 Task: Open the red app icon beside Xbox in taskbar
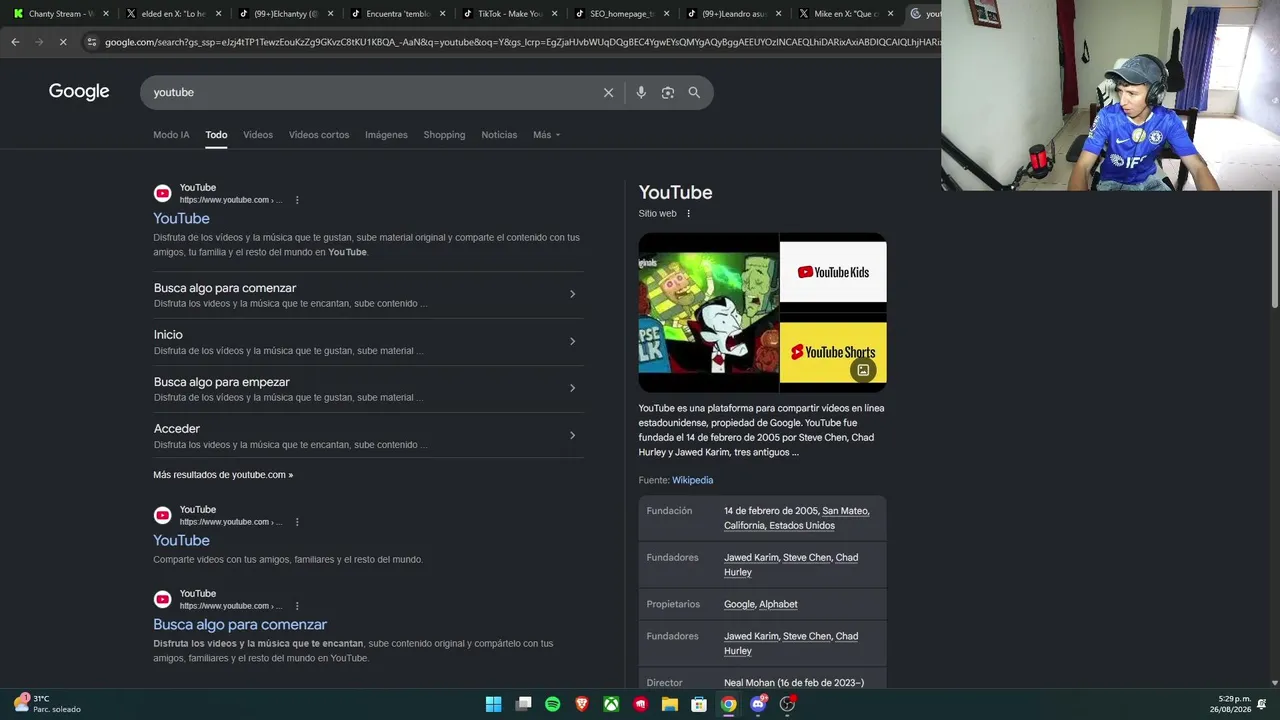[640, 704]
